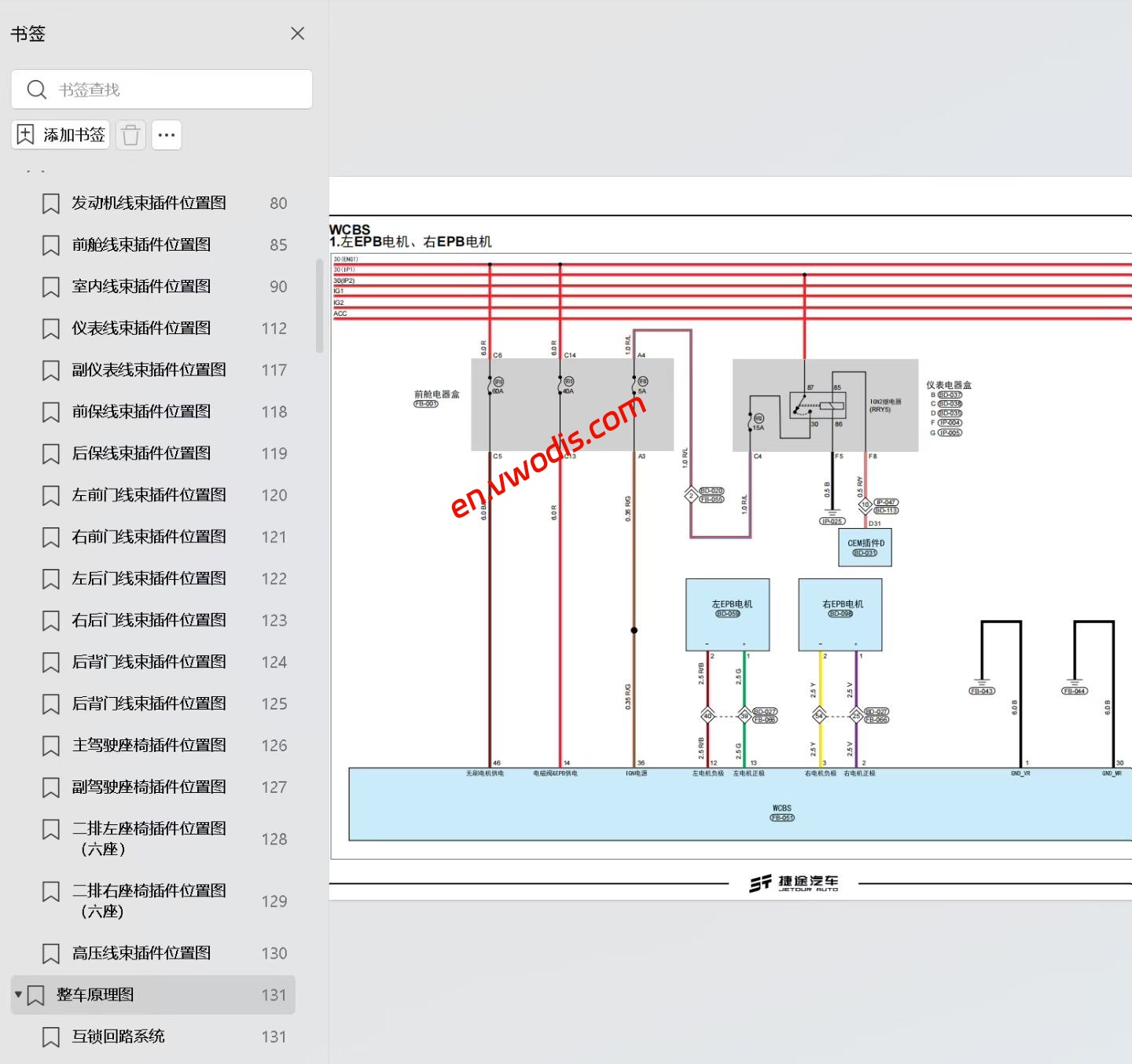Click bookmark flag icon beside 高压线束插件位置图

pos(50,953)
